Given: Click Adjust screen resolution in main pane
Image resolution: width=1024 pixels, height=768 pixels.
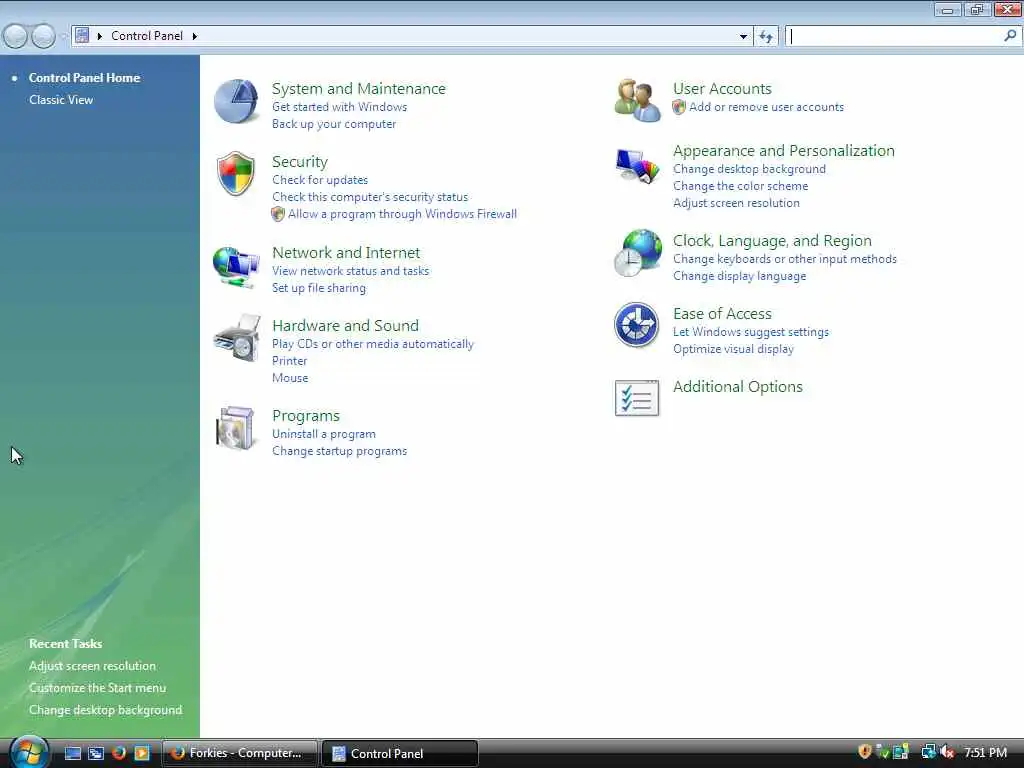Looking at the screenshot, I should [x=736, y=203].
